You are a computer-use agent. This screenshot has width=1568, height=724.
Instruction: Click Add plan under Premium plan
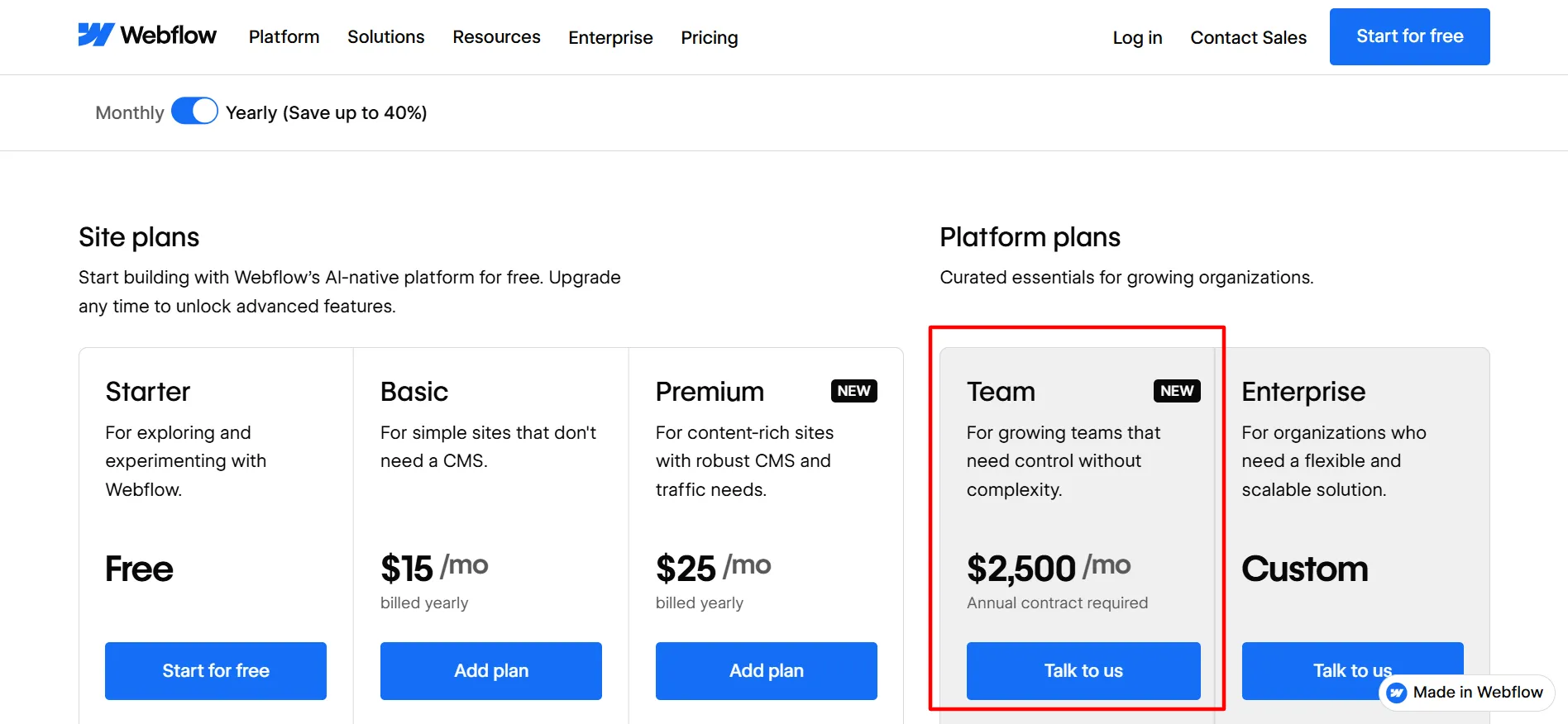(766, 670)
